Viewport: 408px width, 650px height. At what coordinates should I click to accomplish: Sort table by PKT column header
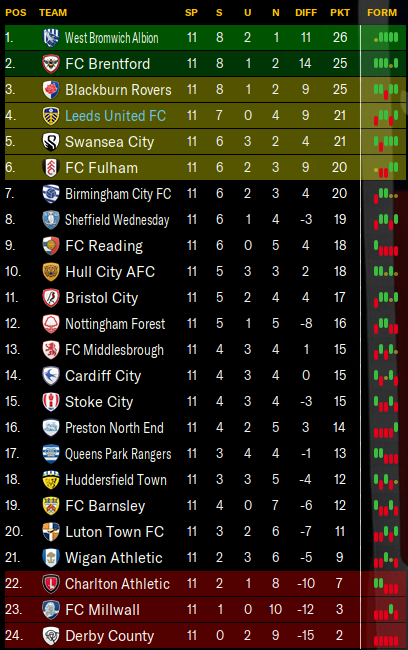tap(340, 12)
